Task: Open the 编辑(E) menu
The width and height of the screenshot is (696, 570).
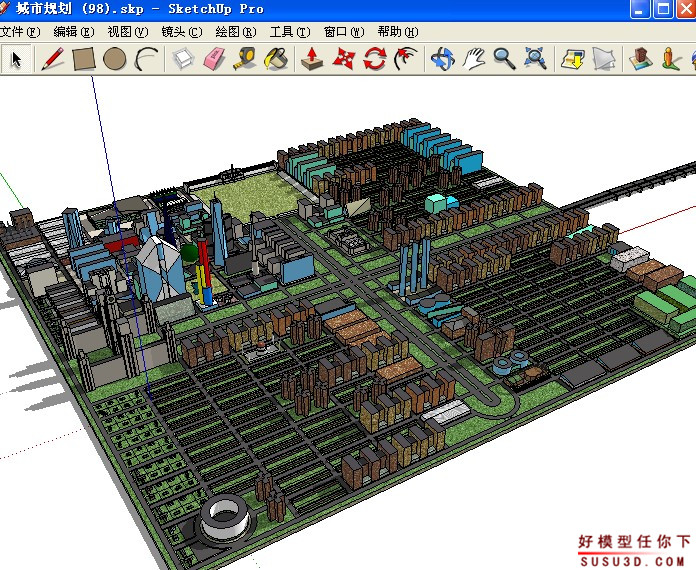Action: (74, 32)
